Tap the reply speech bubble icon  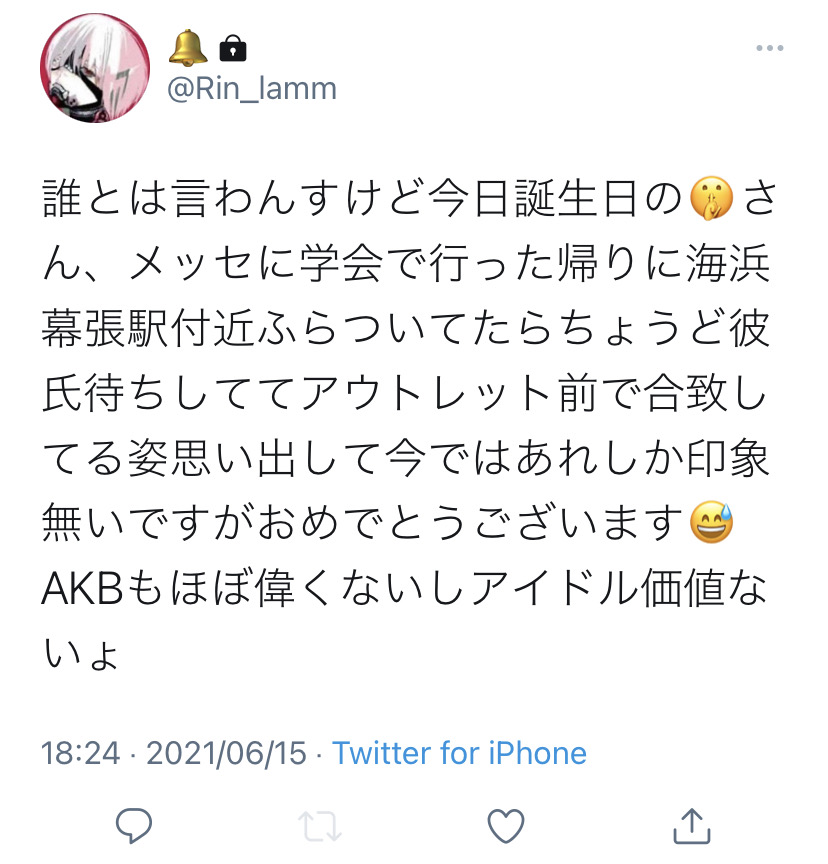[134, 825]
